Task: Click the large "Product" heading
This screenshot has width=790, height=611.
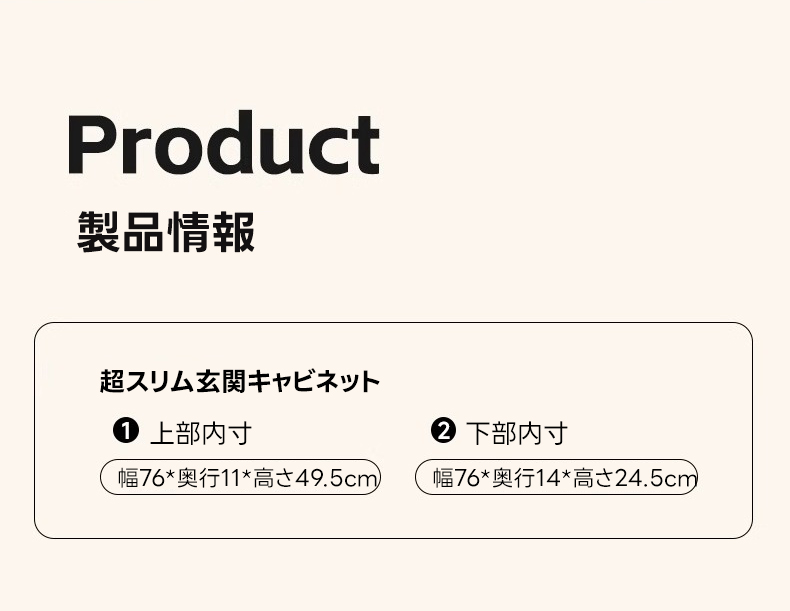Action: click(223, 146)
